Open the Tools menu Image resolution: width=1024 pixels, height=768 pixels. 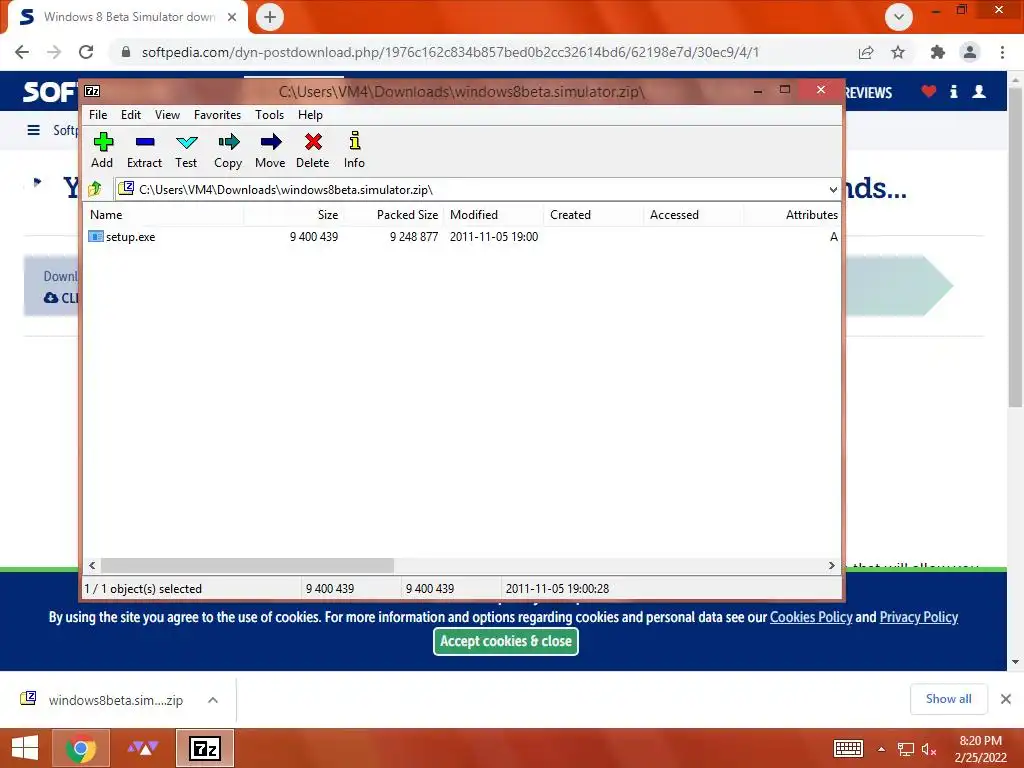coord(269,115)
